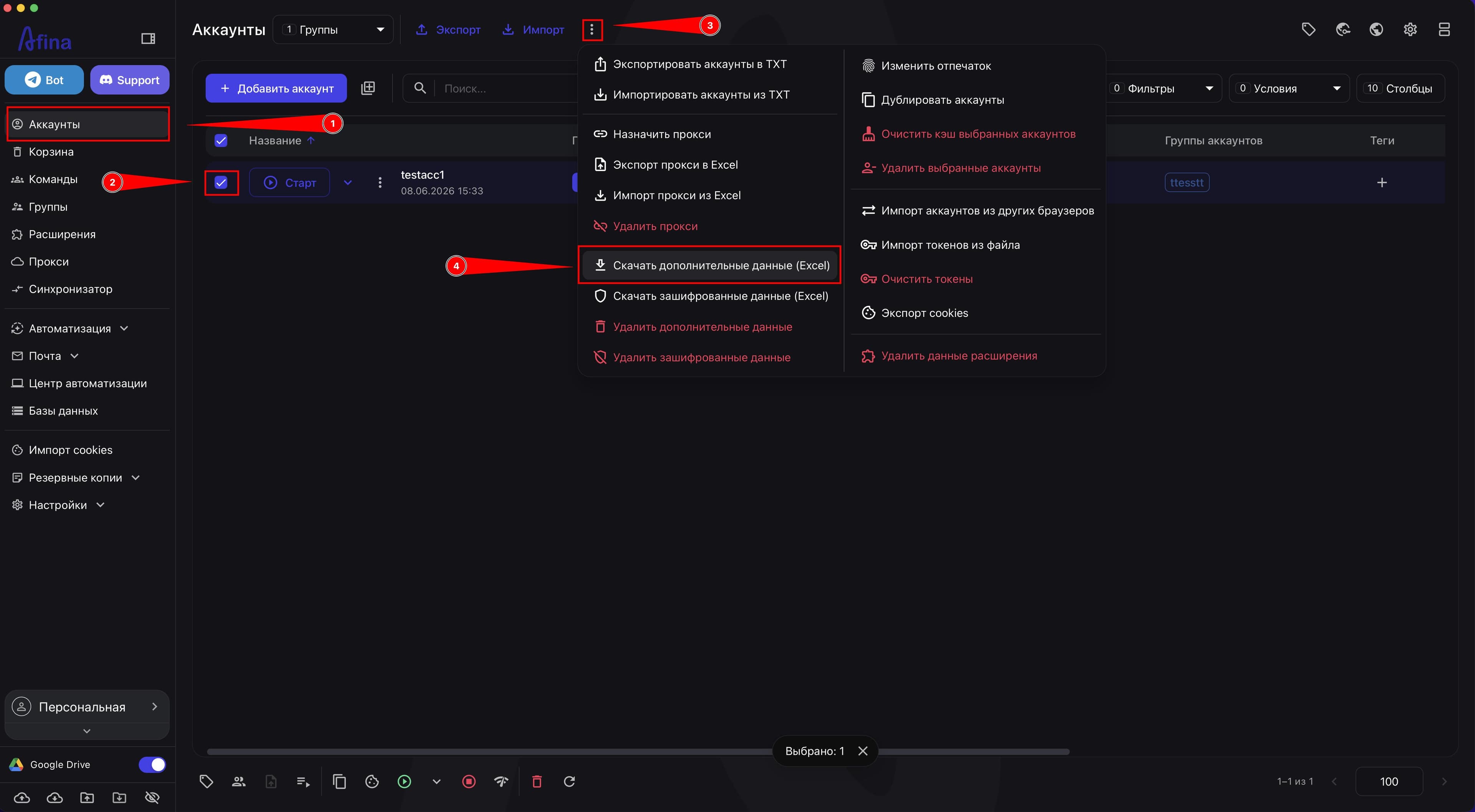The image size is (1475, 812).
Task: Uncheck the testacc1 row checkbox
Action: click(x=221, y=183)
